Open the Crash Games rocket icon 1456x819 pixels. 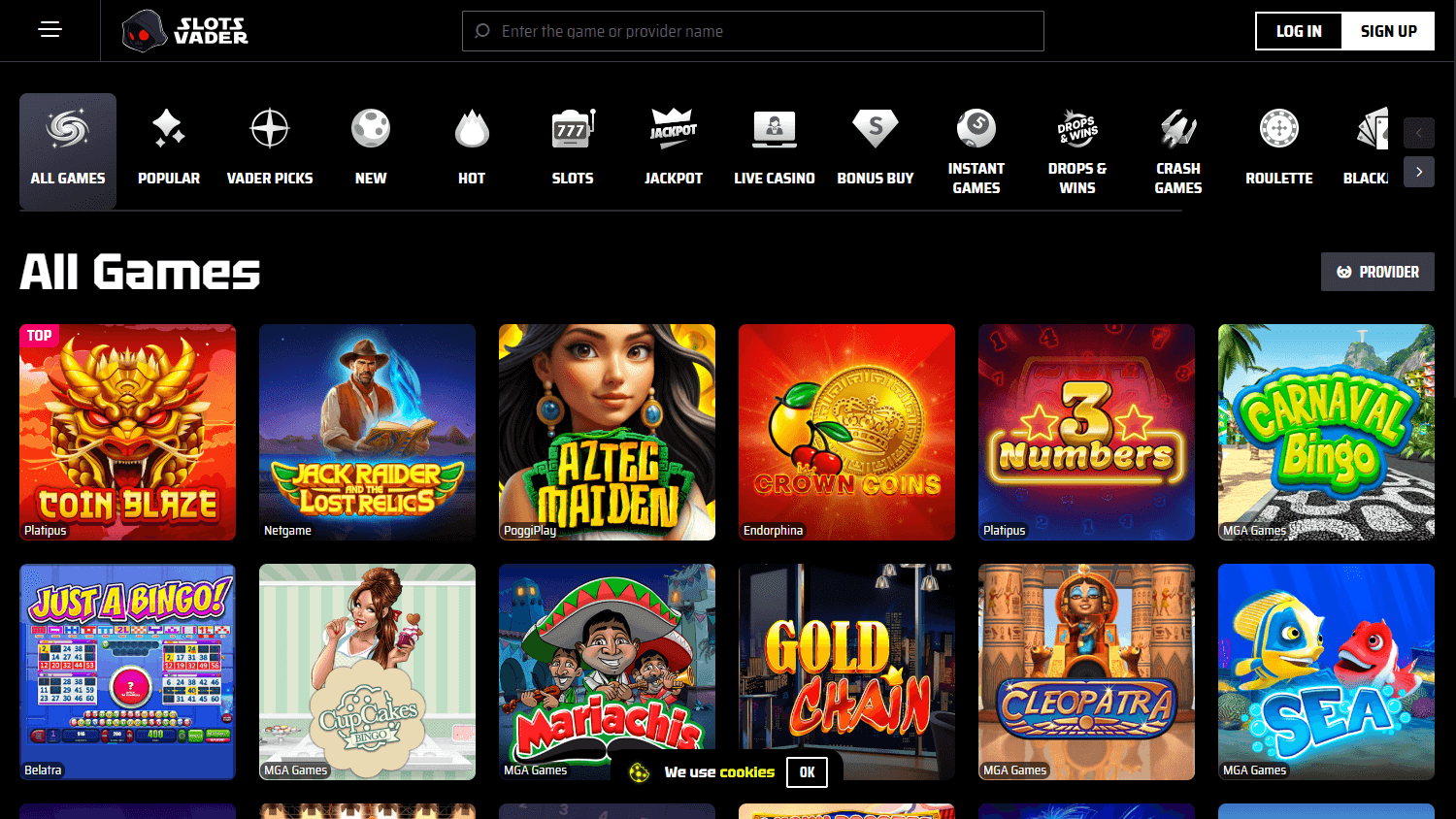[1178, 127]
